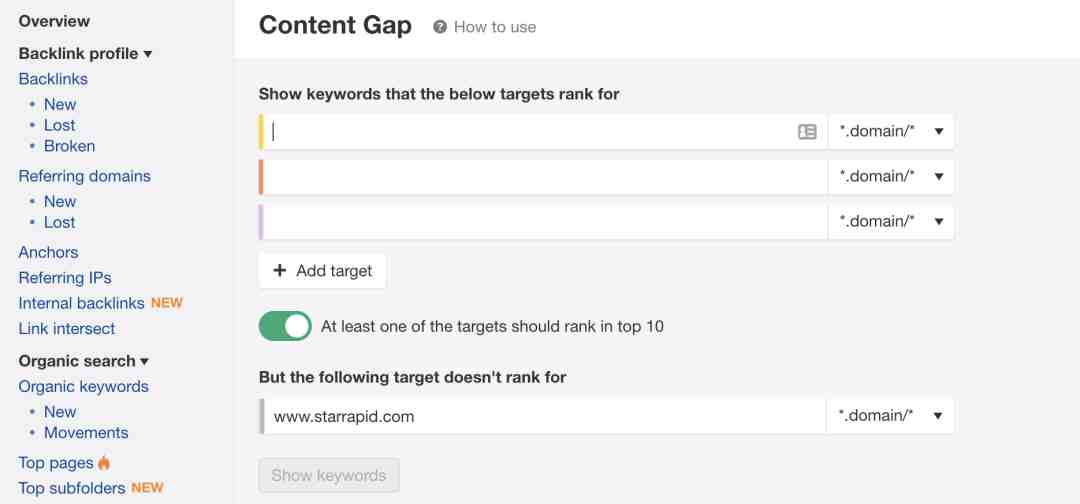Image resolution: width=1080 pixels, height=504 pixels.
Task: Go to Overview in the sidebar
Action: (x=54, y=21)
